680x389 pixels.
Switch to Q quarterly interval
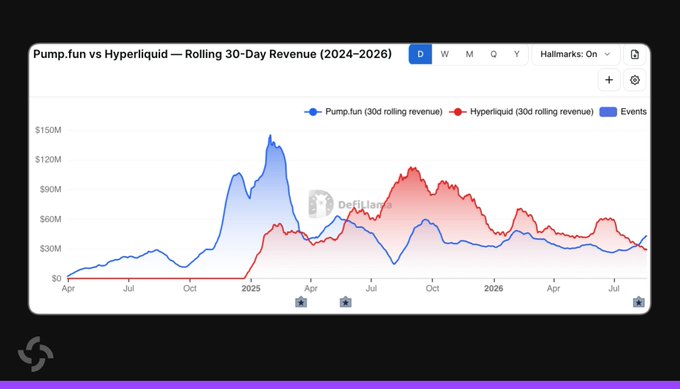(x=494, y=54)
